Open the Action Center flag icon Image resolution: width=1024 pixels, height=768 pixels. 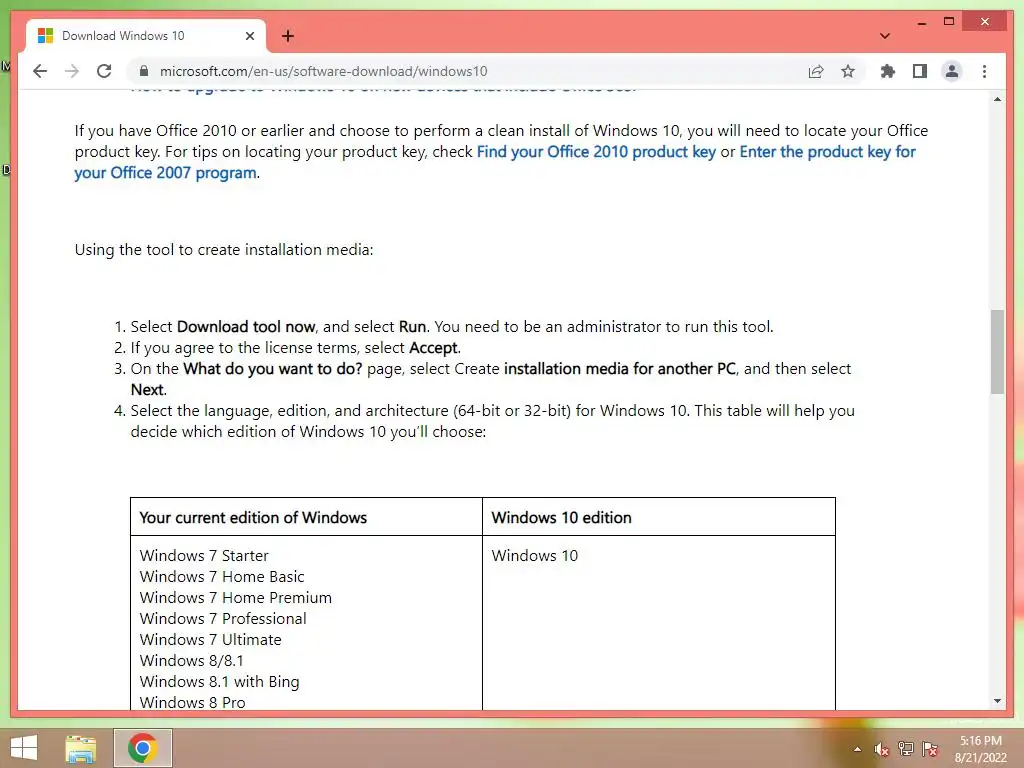(930, 749)
